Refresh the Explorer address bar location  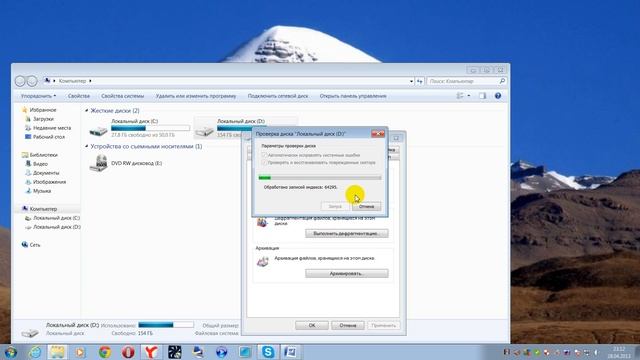point(420,81)
